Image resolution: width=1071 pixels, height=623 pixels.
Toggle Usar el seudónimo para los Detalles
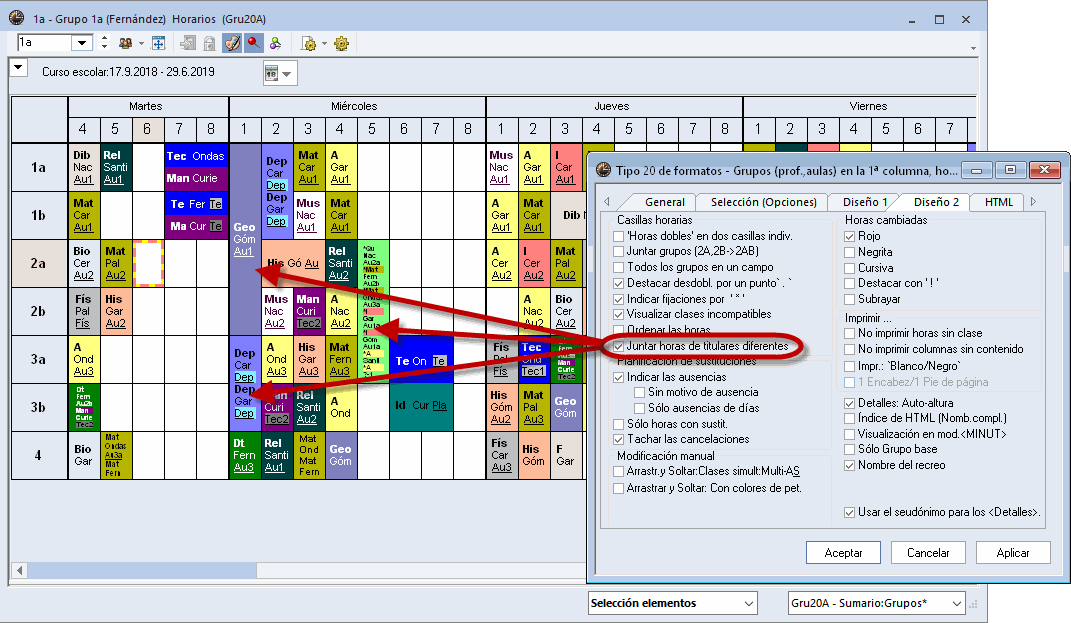click(850, 512)
